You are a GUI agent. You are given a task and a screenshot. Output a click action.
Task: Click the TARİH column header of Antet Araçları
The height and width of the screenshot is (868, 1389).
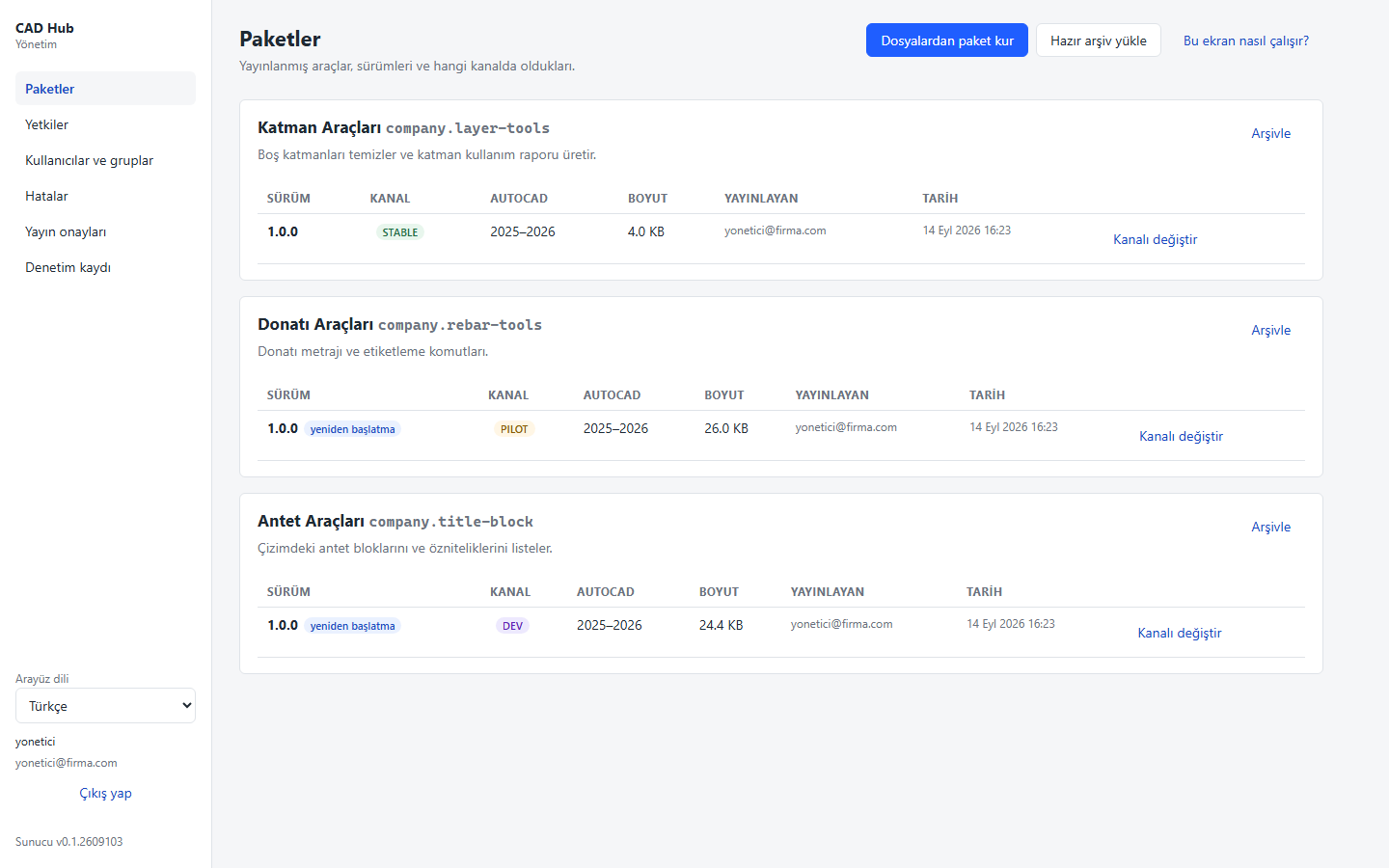coord(984,592)
